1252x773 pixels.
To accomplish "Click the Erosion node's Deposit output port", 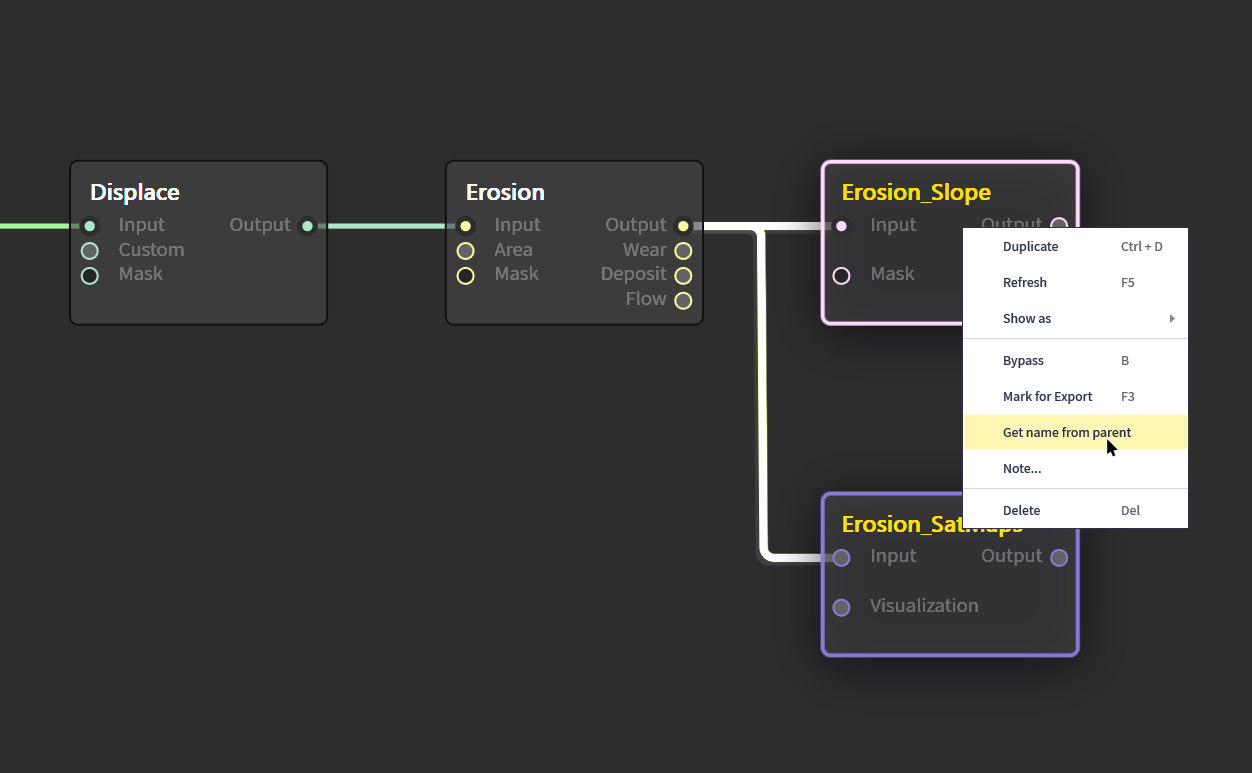I will pos(683,275).
